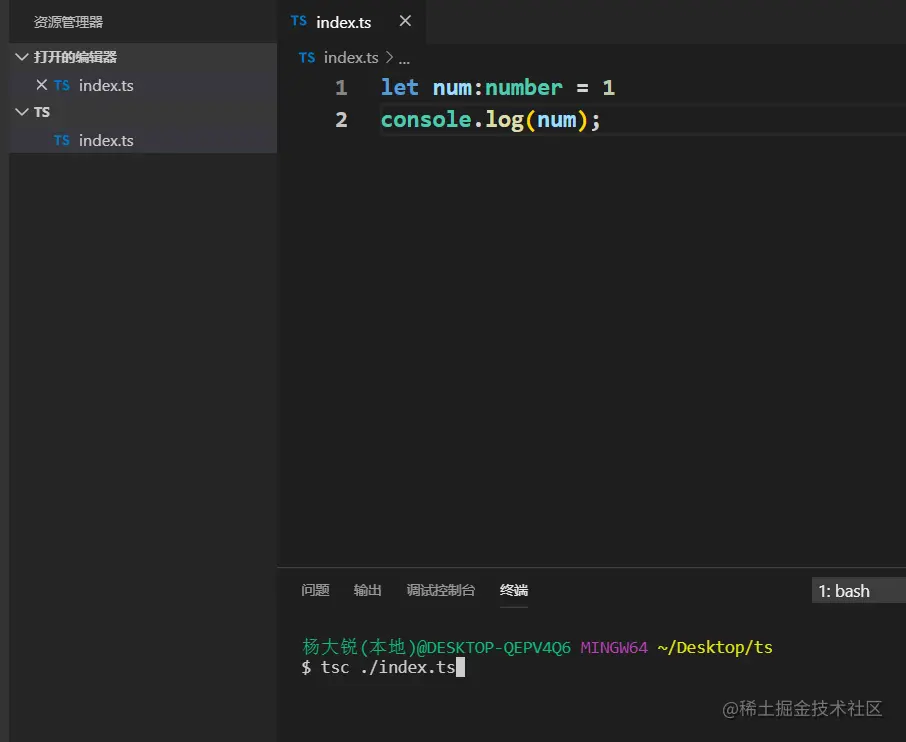Click TS file icon in TS folder row
Viewport: 906px width, 742px height.
pyautogui.click(x=62, y=140)
